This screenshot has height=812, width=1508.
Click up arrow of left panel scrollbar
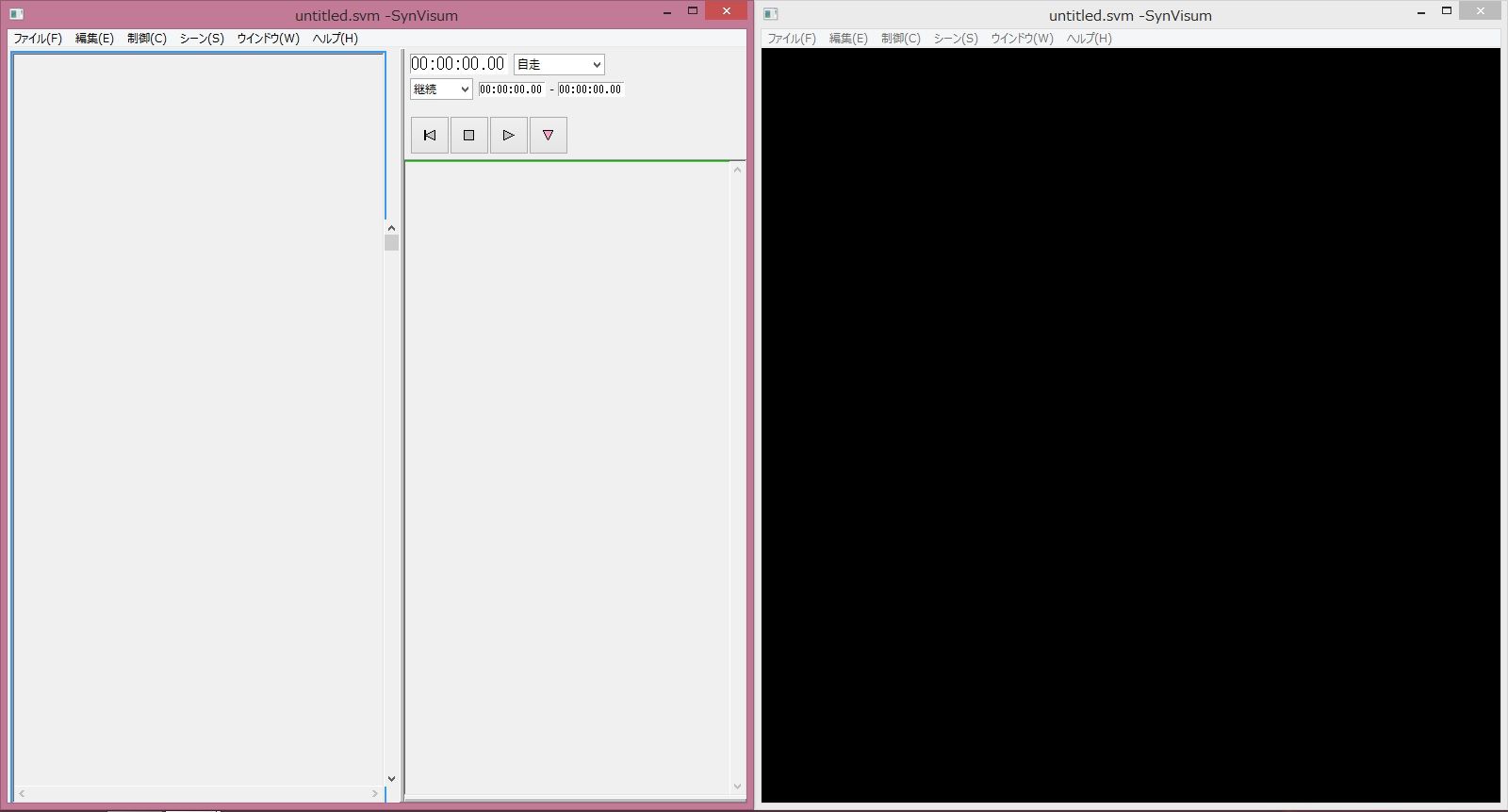391,228
